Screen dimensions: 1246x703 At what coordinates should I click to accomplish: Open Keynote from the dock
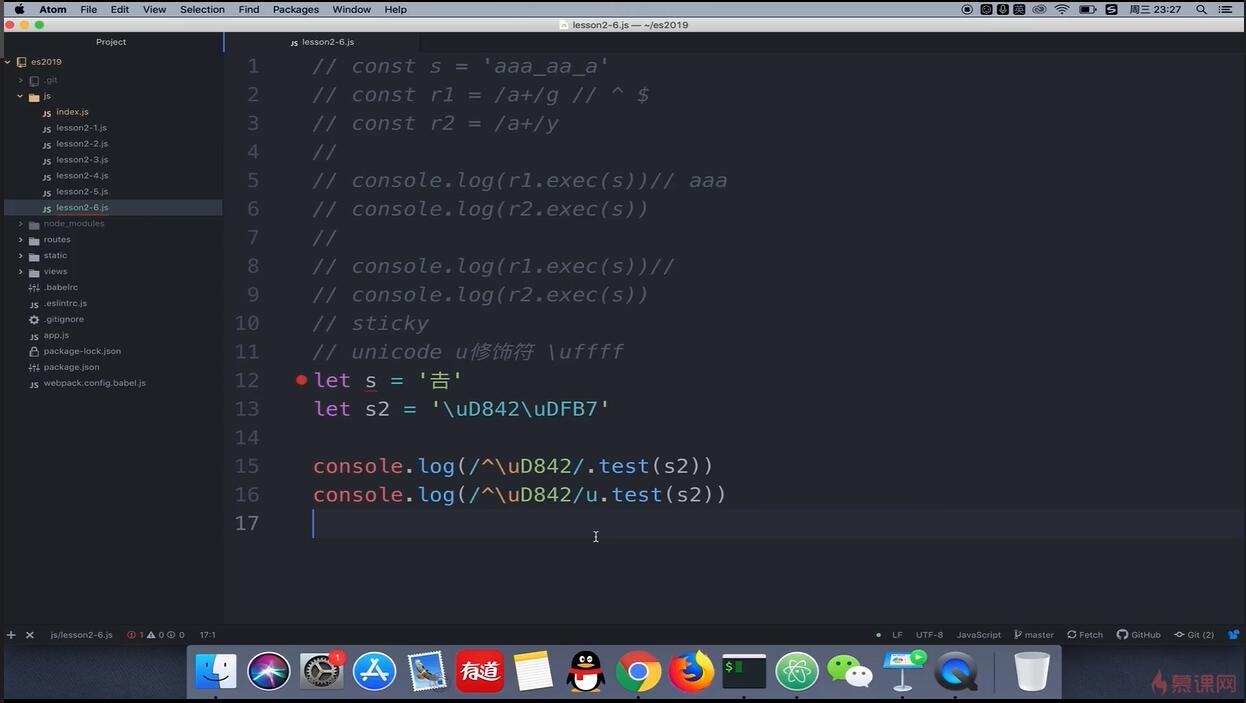pos(903,671)
